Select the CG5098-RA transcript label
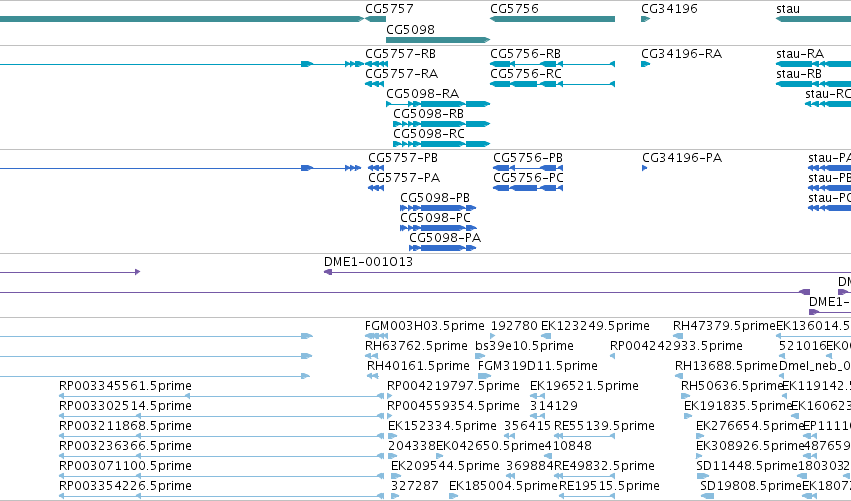Image resolution: width=851 pixels, height=501 pixels. pos(423,94)
